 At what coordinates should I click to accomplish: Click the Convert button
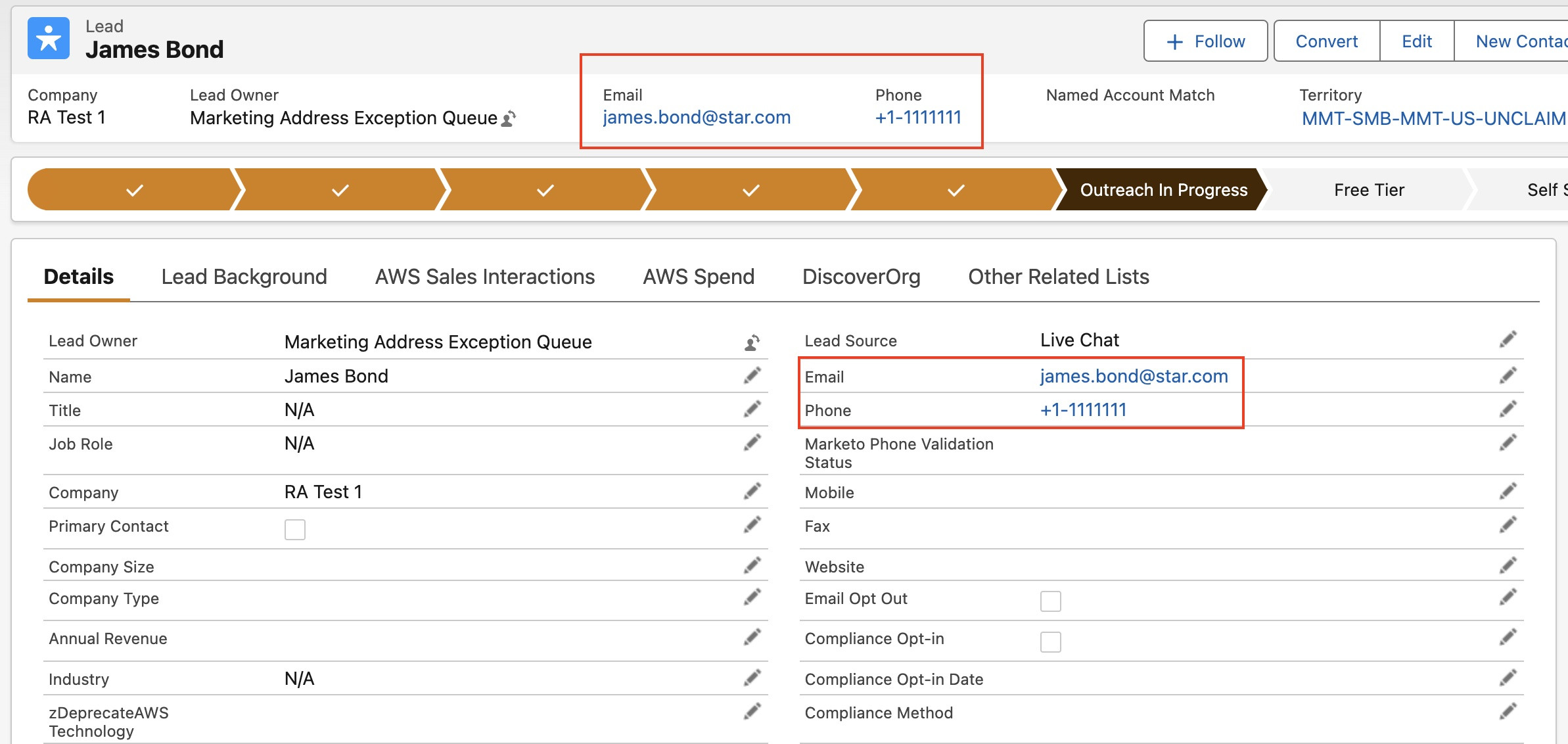click(x=1327, y=41)
